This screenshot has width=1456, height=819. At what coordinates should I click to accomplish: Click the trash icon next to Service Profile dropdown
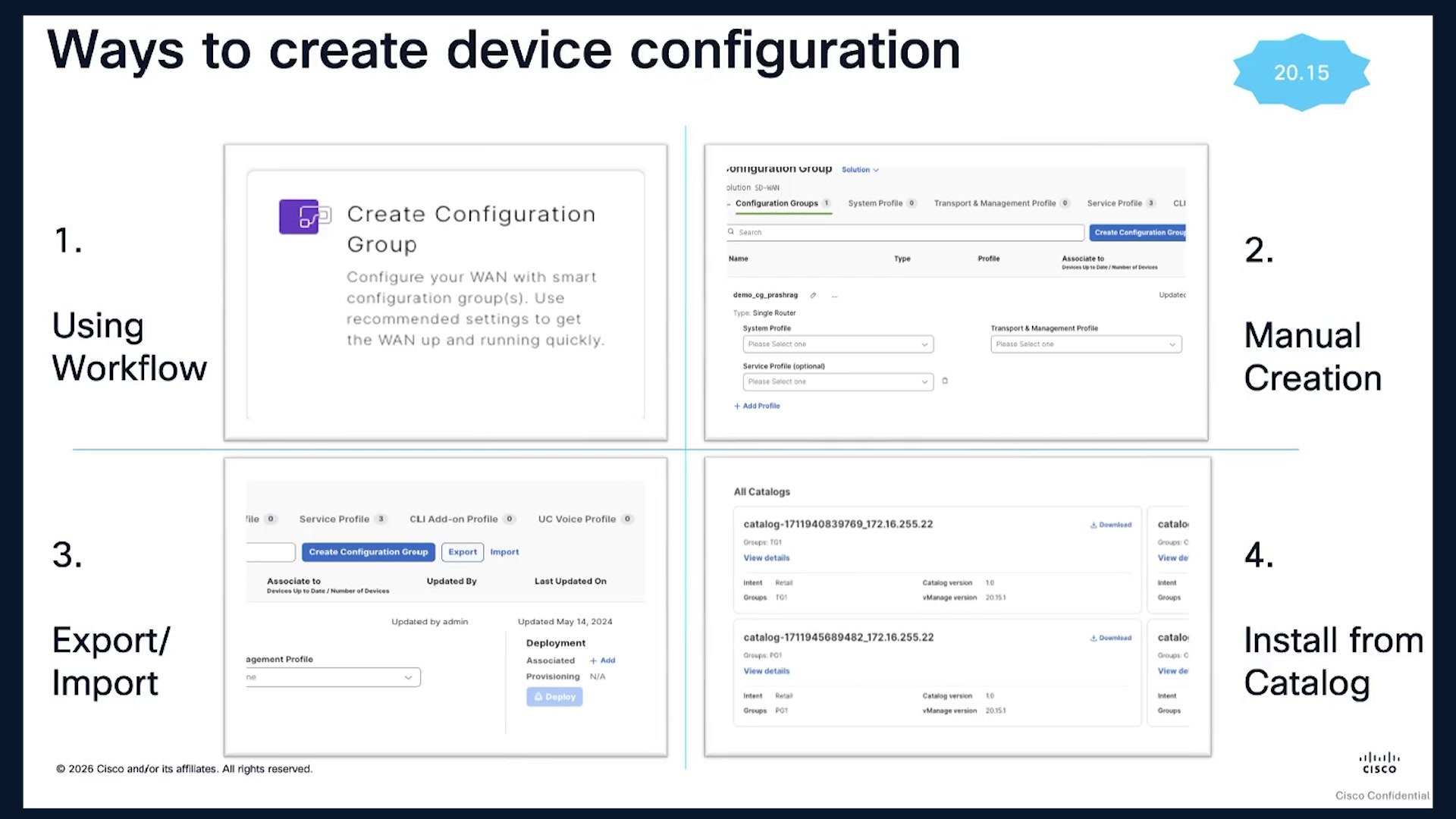pyautogui.click(x=945, y=381)
